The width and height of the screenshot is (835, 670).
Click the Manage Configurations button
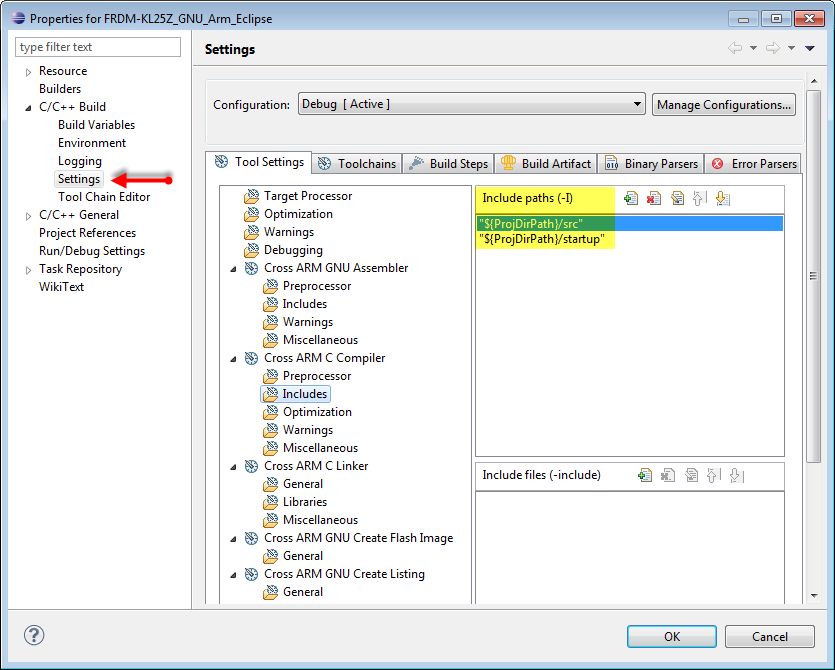[725, 104]
